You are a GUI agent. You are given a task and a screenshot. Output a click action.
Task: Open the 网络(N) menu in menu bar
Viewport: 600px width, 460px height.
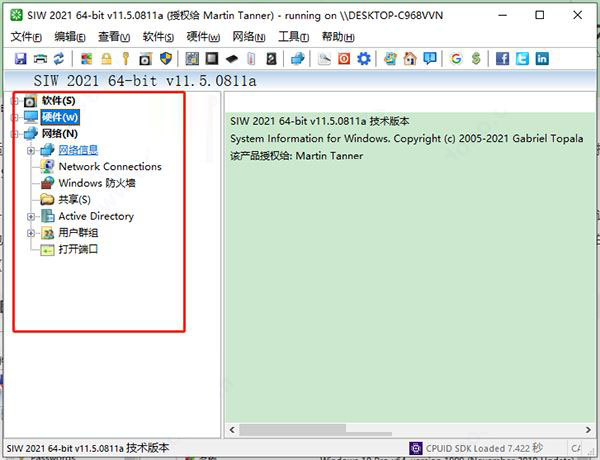pos(249,37)
